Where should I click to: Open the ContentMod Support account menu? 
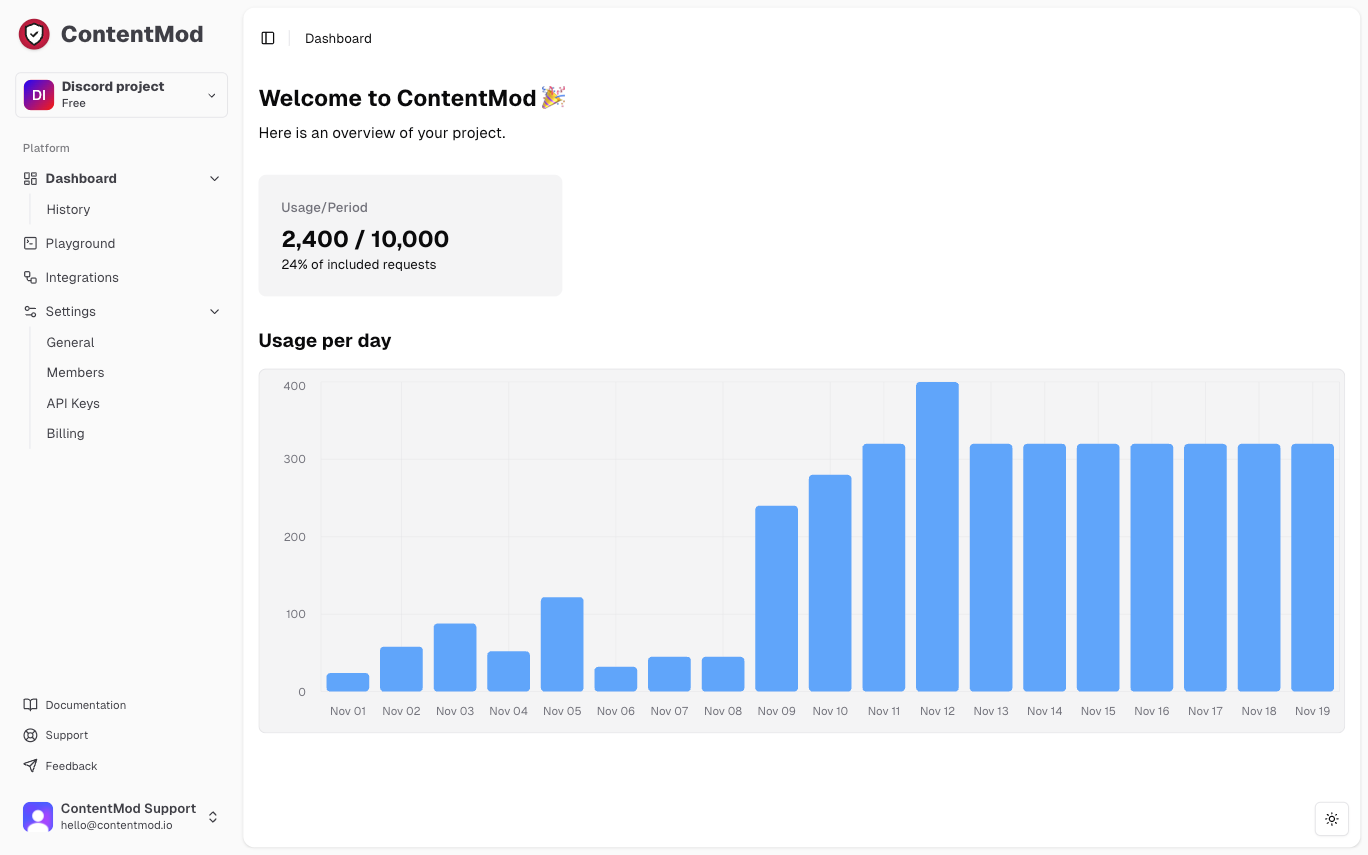coord(121,817)
